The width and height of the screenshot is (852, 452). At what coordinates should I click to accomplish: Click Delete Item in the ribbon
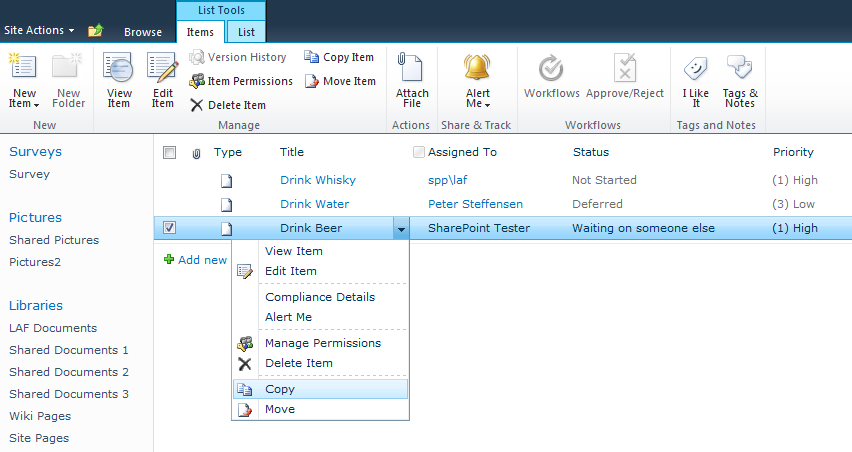[228, 105]
